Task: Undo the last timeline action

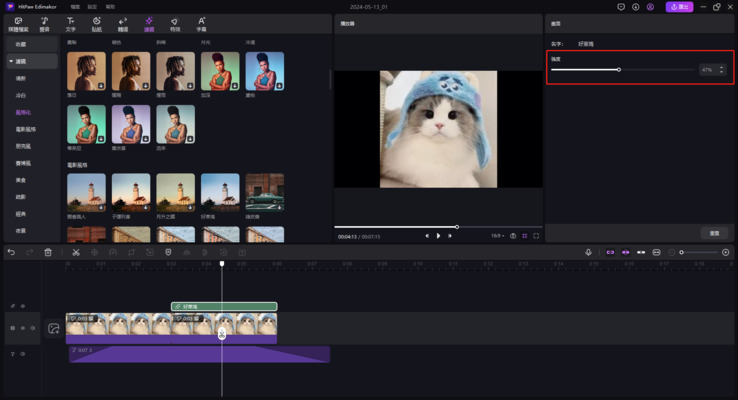Action: [x=11, y=253]
